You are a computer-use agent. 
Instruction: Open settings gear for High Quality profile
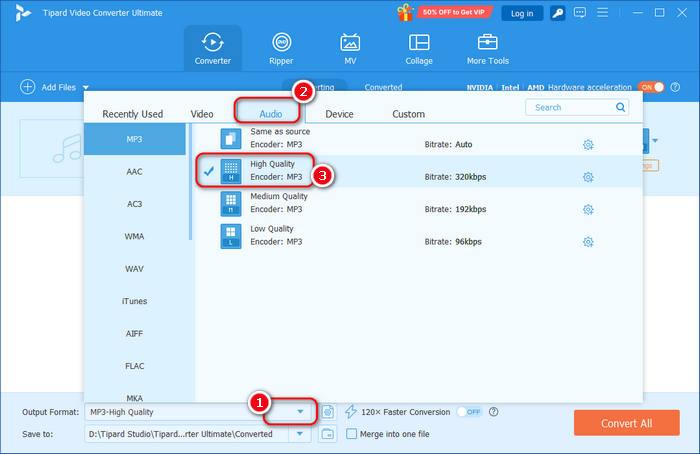coord(588,177)
